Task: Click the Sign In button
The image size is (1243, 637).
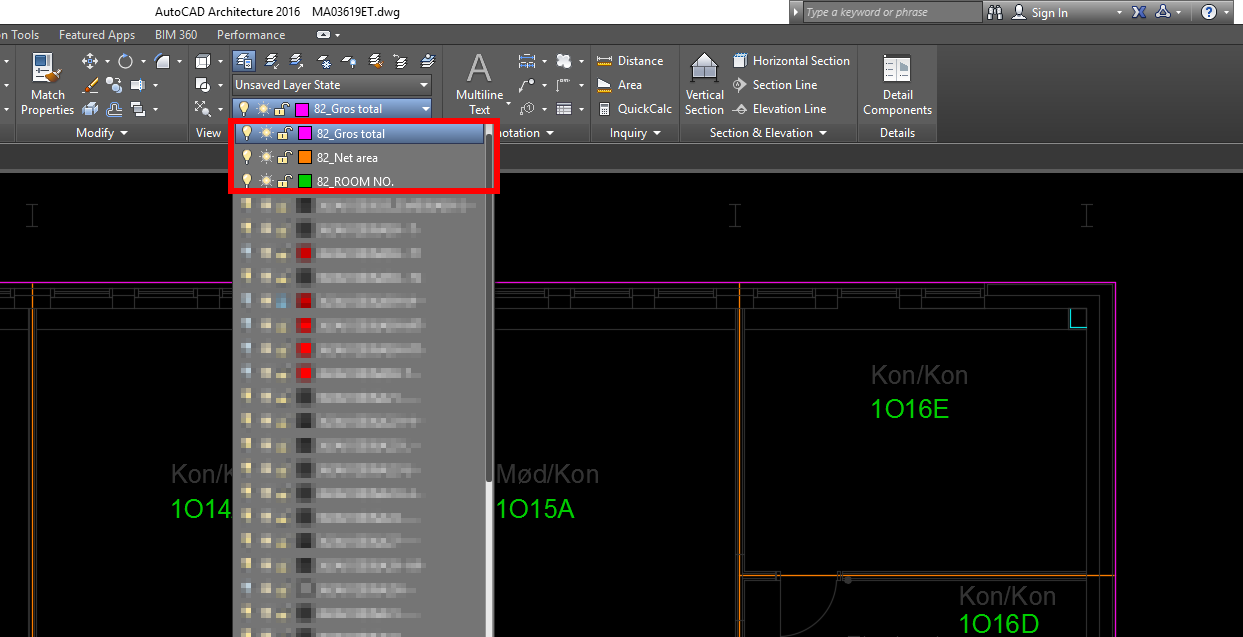Action: [1040, 12]
